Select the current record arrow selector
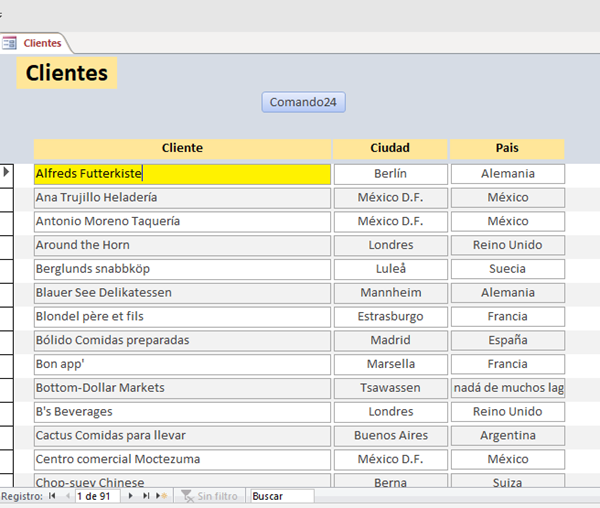 tap(7, 173)
